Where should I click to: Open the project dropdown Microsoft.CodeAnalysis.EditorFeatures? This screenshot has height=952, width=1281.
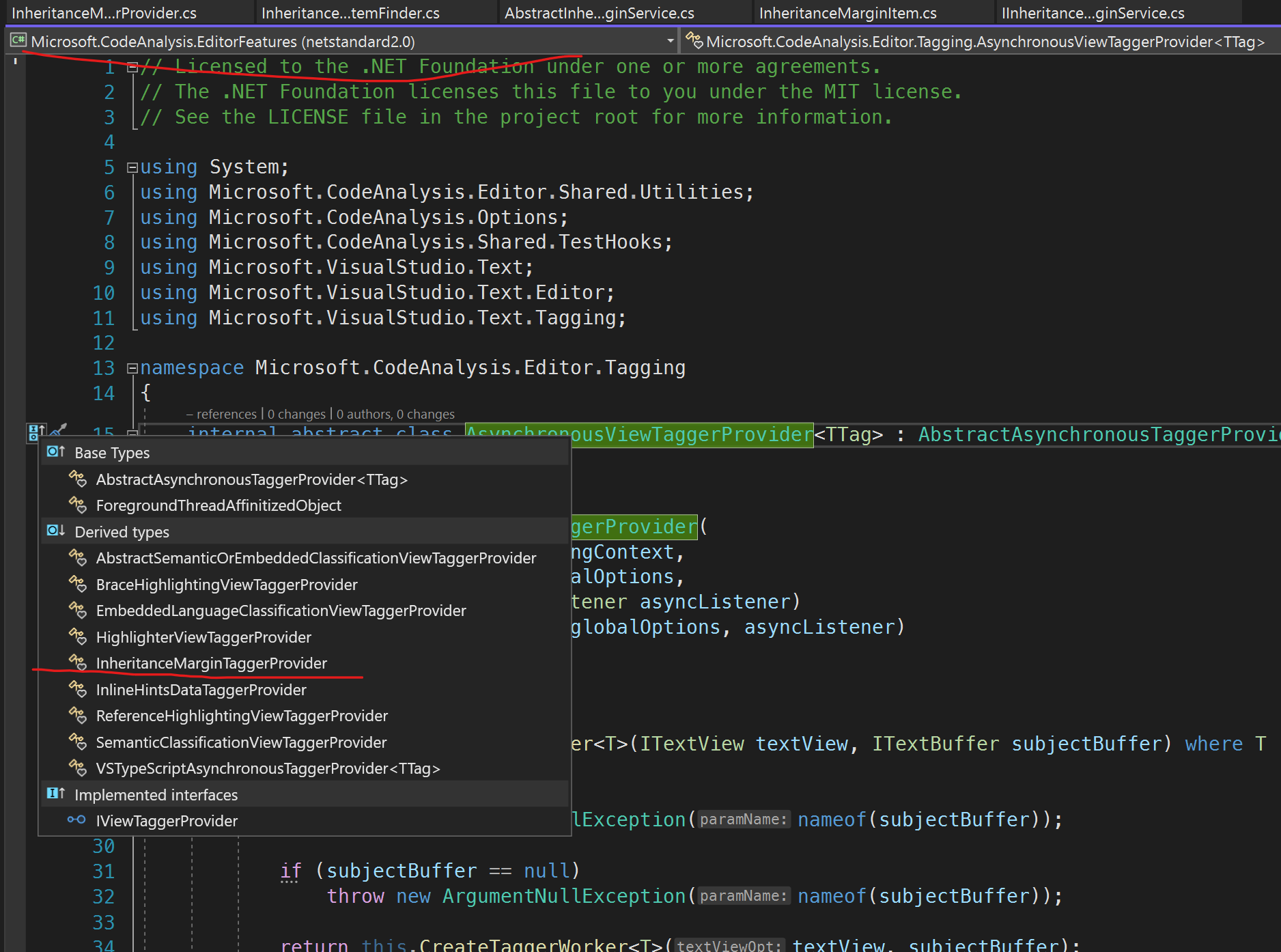342,42
